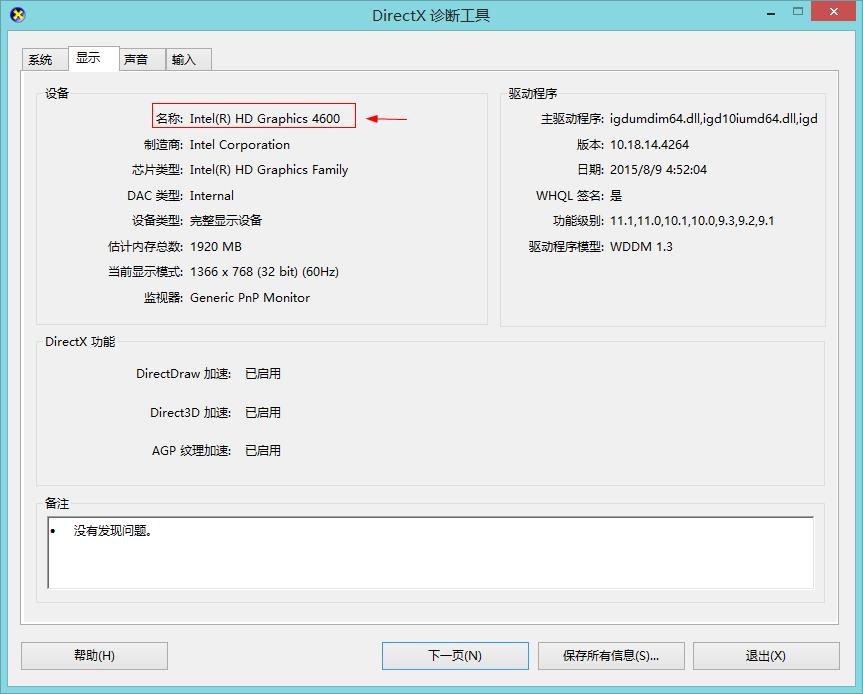Click 保存所有信息(S)... button
863x694 pixels.
(x=611, y=655)
